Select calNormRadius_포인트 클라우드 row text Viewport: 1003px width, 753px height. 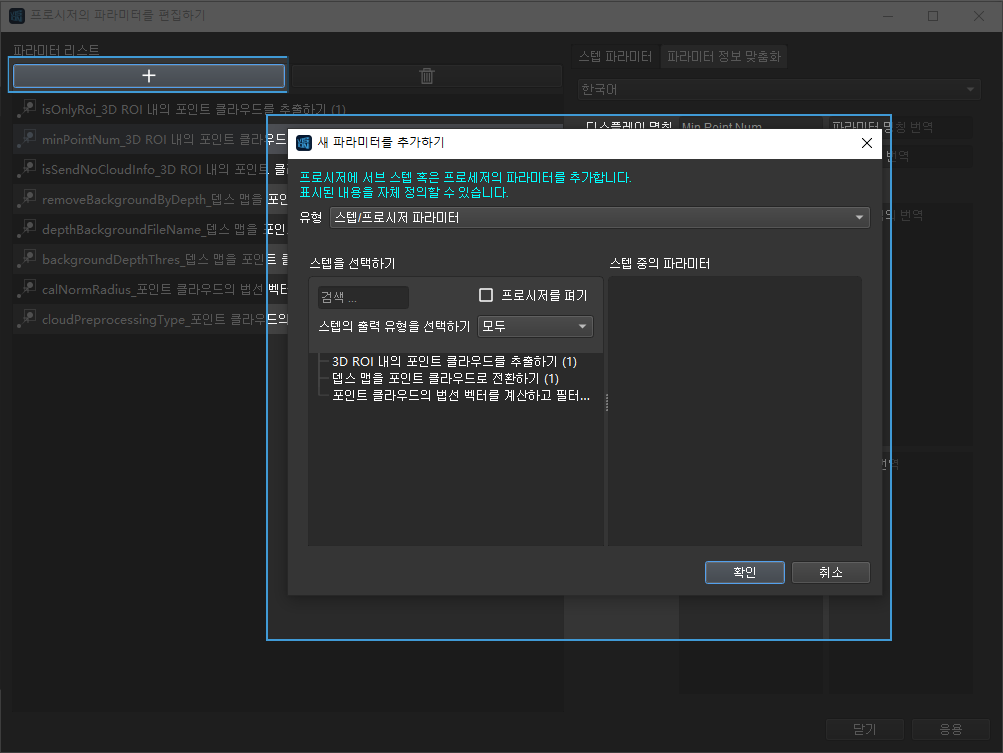click(x=164, y=290)
